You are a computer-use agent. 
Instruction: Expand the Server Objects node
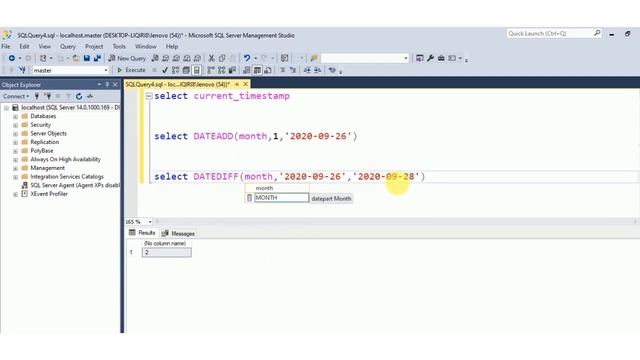pyautogui.click(x=16, y=133)
